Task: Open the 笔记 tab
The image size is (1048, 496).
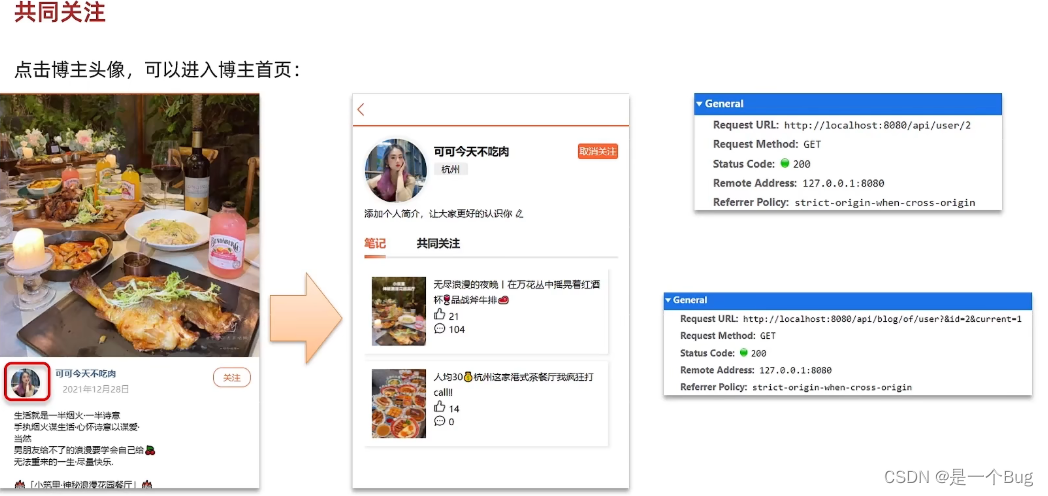Action: click(x=375, y=243)
